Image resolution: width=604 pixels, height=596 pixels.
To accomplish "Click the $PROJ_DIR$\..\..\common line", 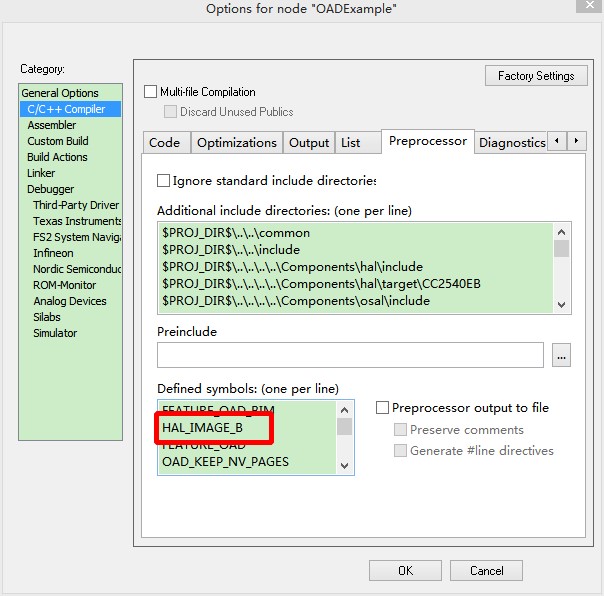I will 236,233.
